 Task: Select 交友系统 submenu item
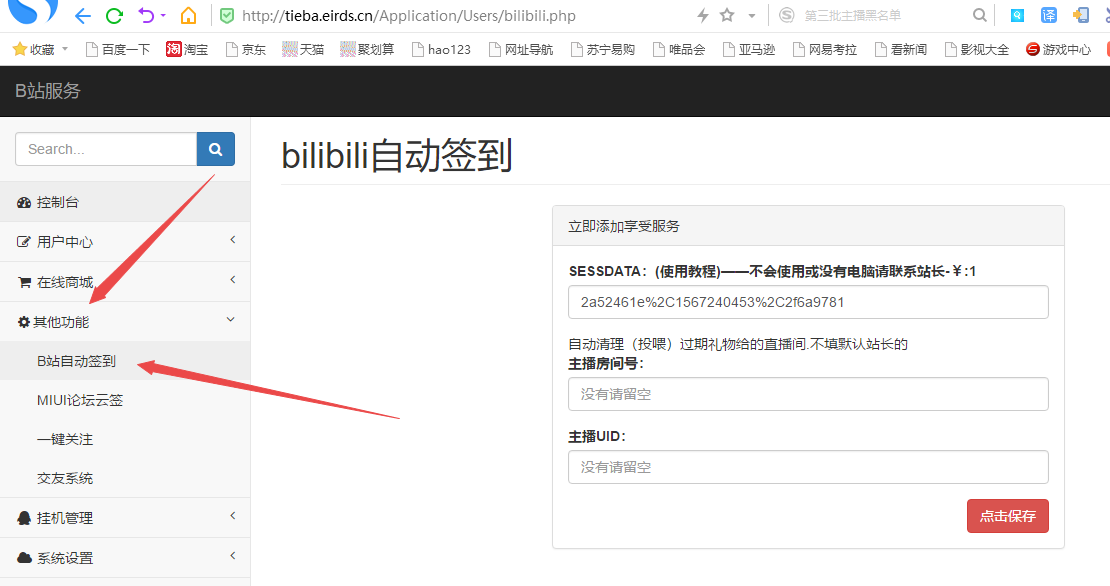click(125, 478)
